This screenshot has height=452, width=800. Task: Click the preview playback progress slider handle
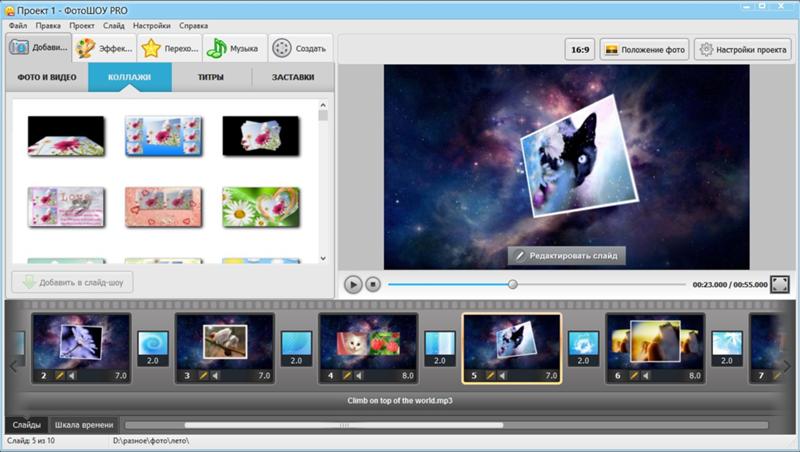513,284
